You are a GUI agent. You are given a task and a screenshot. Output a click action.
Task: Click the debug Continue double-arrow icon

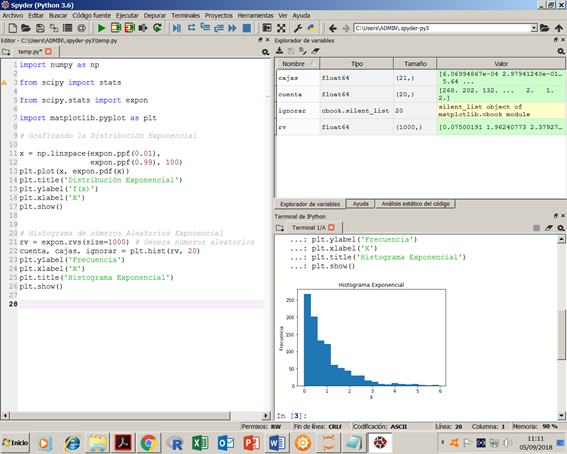tap(232, 28)
